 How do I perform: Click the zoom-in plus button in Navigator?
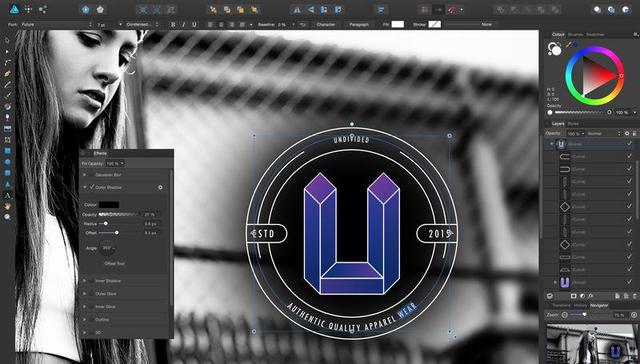(634, 315)
